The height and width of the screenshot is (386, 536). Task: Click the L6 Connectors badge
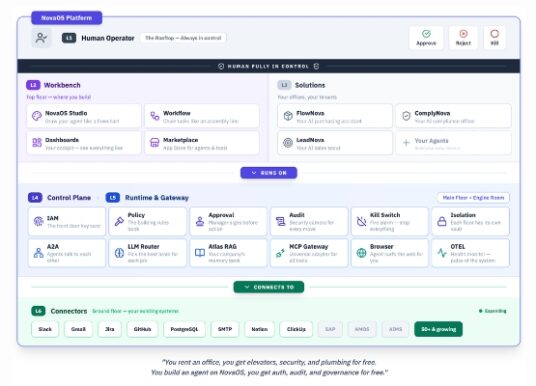(38, 311)
